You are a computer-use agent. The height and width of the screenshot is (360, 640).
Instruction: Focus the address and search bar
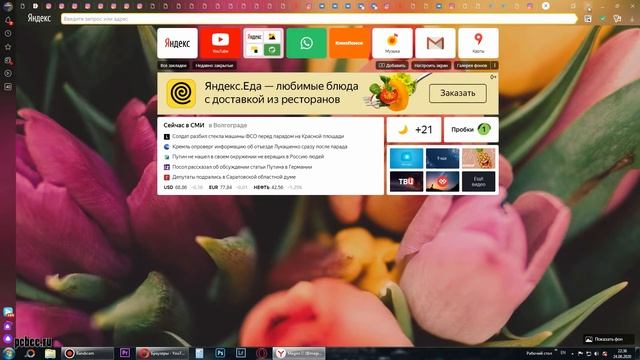point(319,19)
